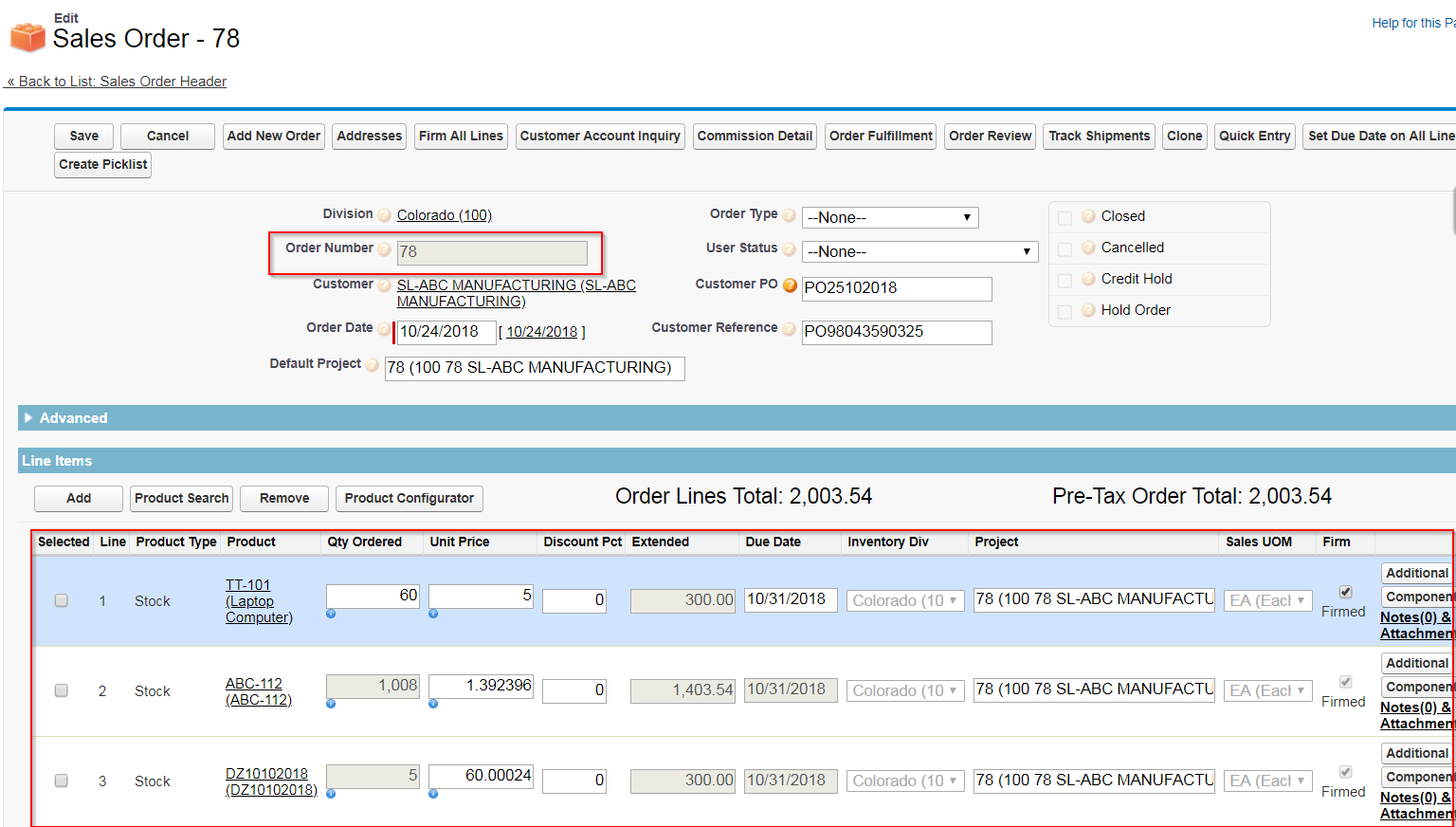Click the Save button

pos(83,136)
